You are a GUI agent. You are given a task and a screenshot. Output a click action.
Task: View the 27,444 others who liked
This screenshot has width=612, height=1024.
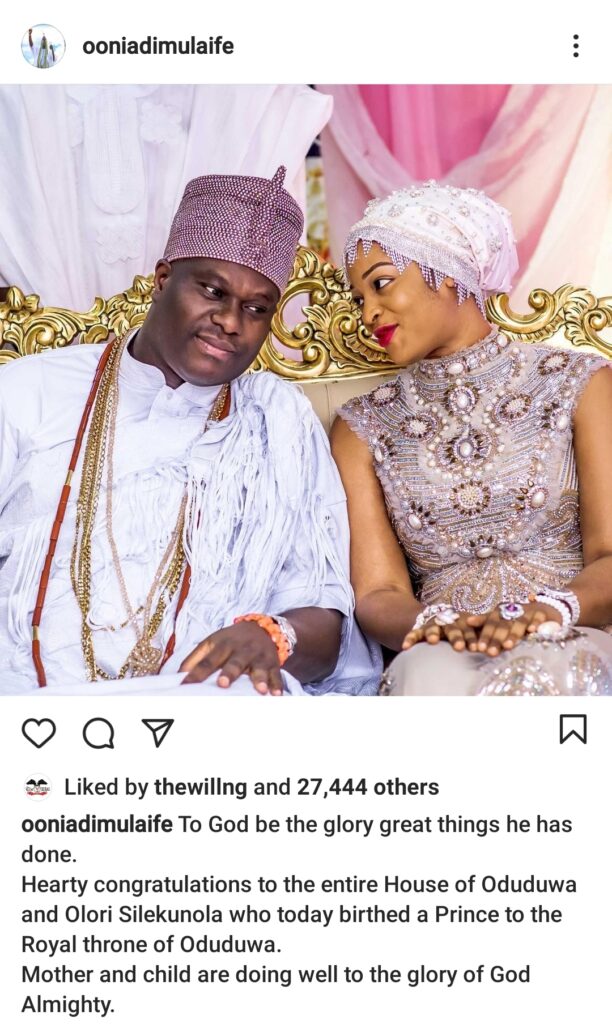click(368, 787)
